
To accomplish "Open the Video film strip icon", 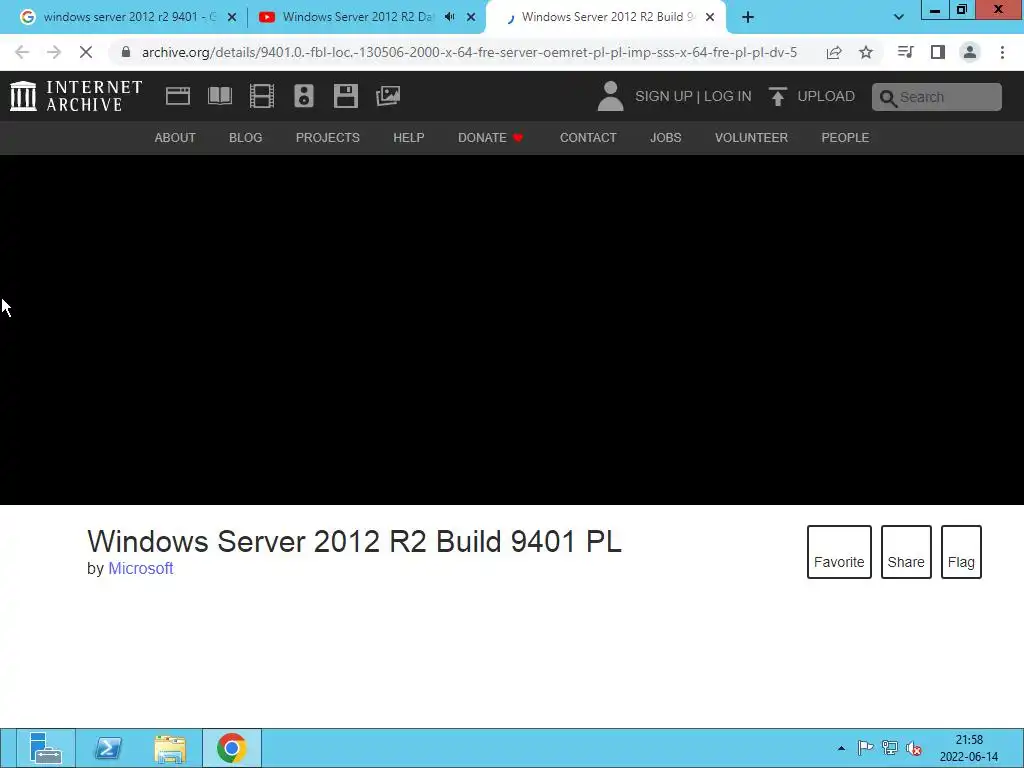I will (x=262, y=96).
